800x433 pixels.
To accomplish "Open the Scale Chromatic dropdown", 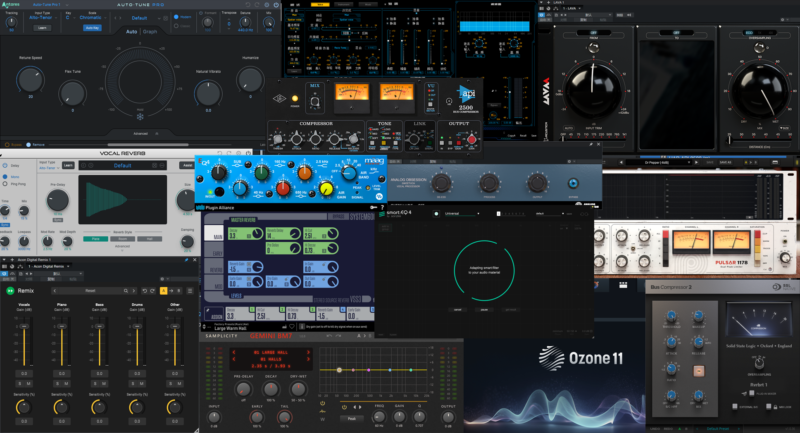I will tap(92, 17).
